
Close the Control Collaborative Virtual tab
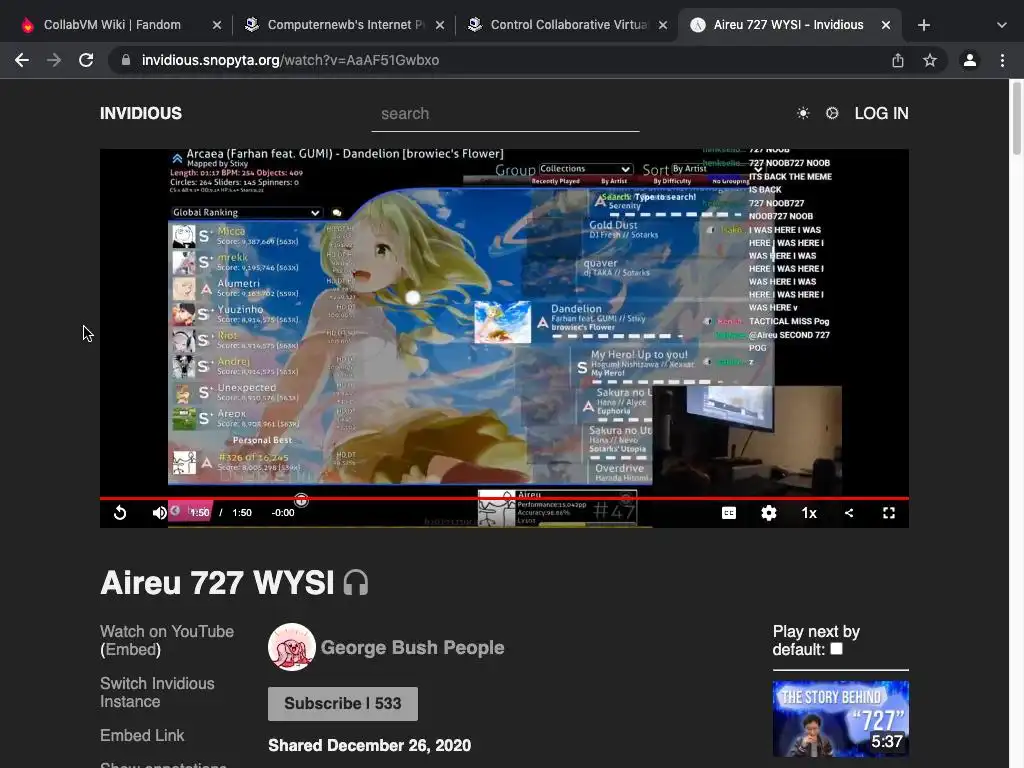(663, 25)
